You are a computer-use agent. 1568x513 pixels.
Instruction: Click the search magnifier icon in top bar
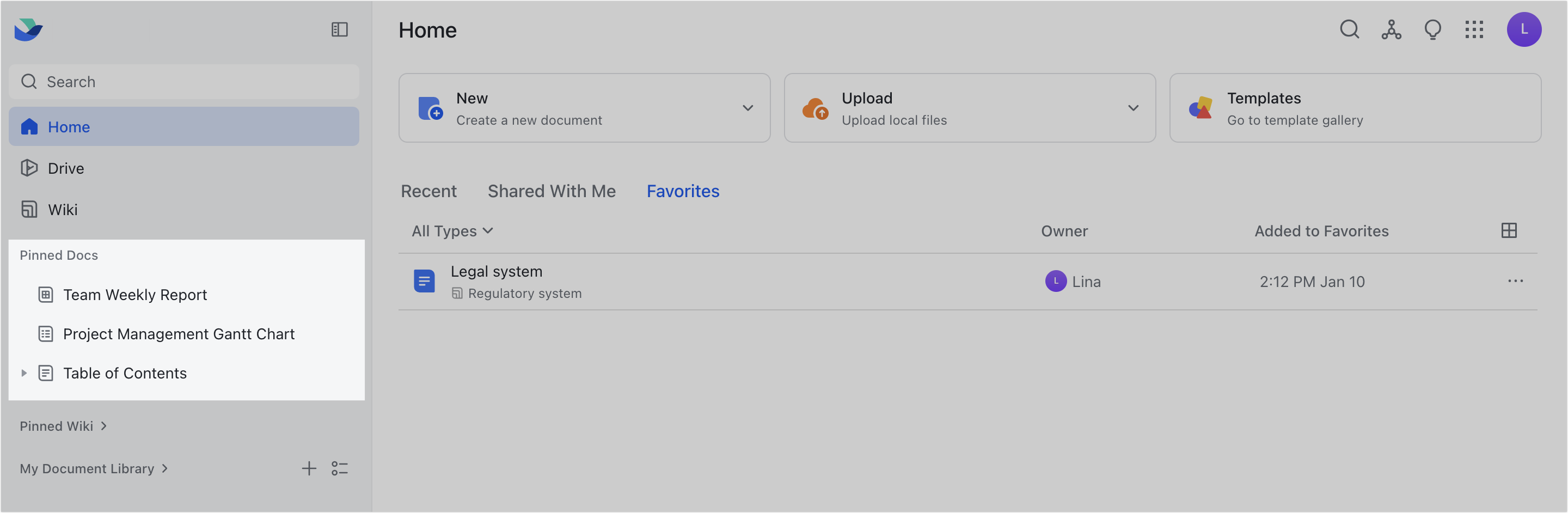pos(1349,29)
